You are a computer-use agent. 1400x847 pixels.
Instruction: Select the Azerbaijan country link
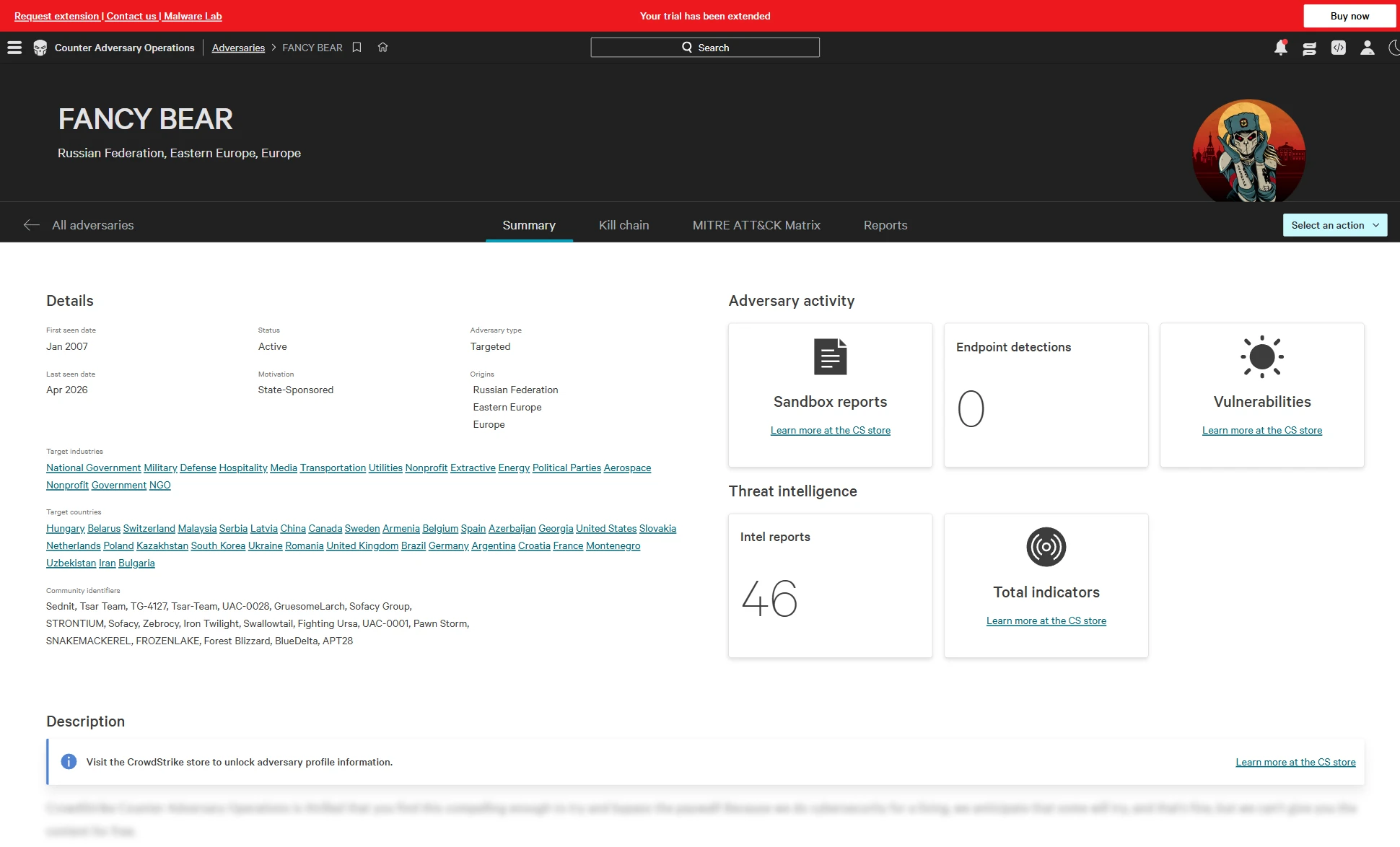pos(512,528)
